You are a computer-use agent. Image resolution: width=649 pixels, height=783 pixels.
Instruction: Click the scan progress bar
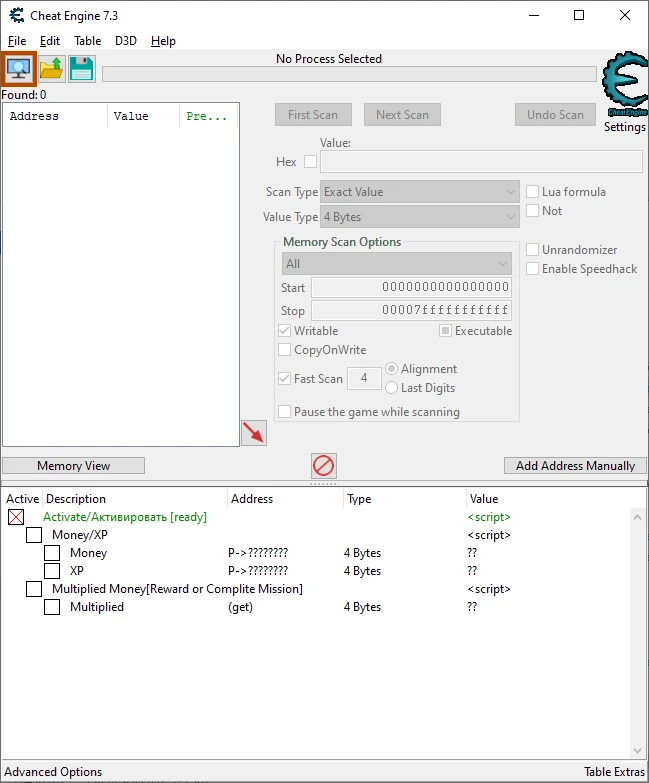(x=349, y=74)
